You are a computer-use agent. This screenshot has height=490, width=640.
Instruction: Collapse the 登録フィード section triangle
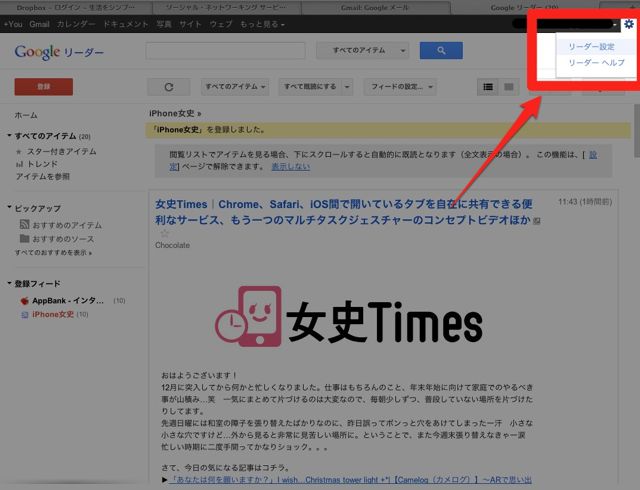[9, 283]
